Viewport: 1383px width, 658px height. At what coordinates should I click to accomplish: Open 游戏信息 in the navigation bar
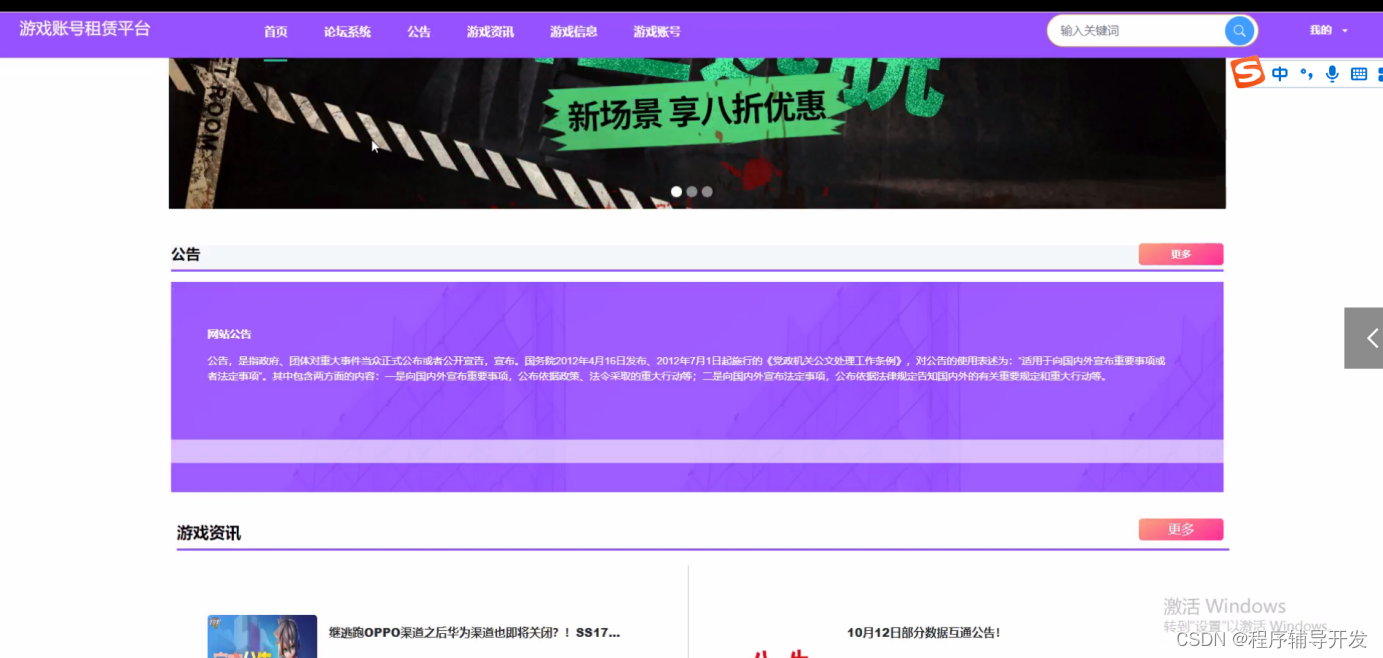[x=573, y=32]
